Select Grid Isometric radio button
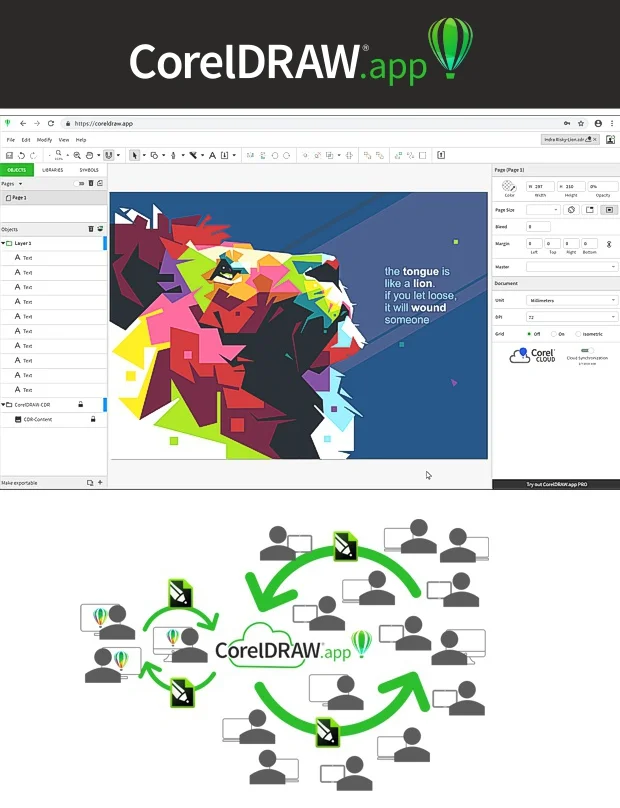Image resolution: width=620 pixels, height=808 pixels. 578,334
